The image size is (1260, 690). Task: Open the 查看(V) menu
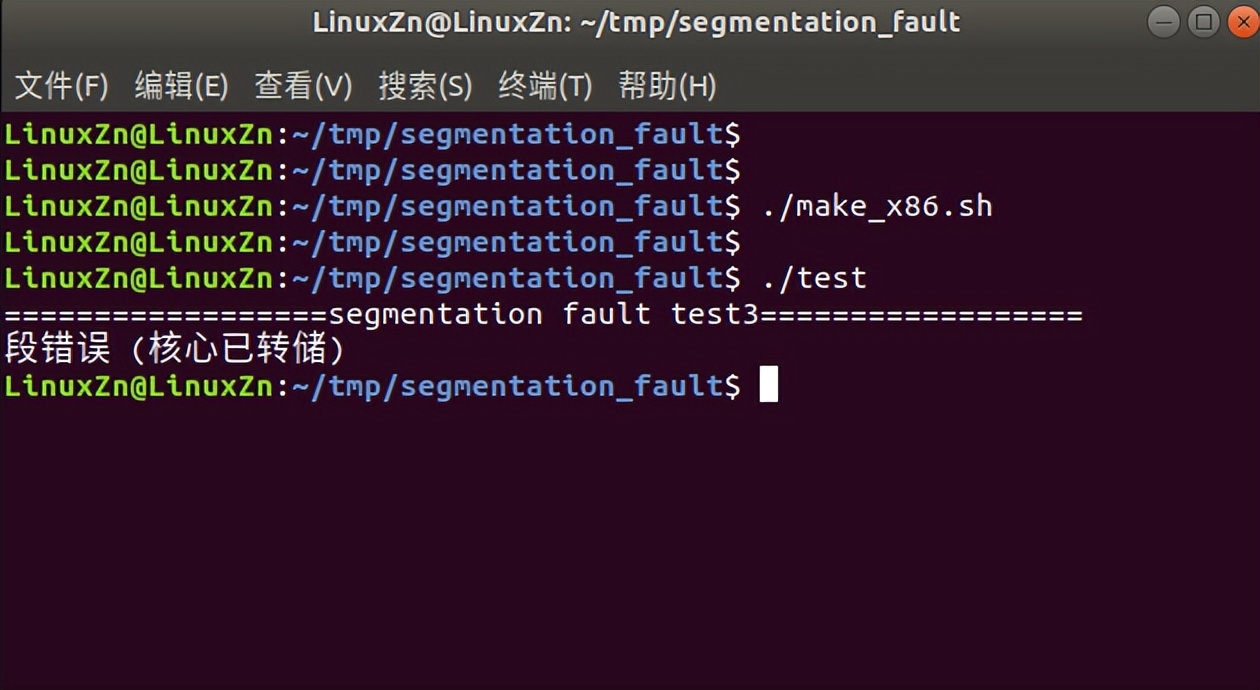pos(303,87)
